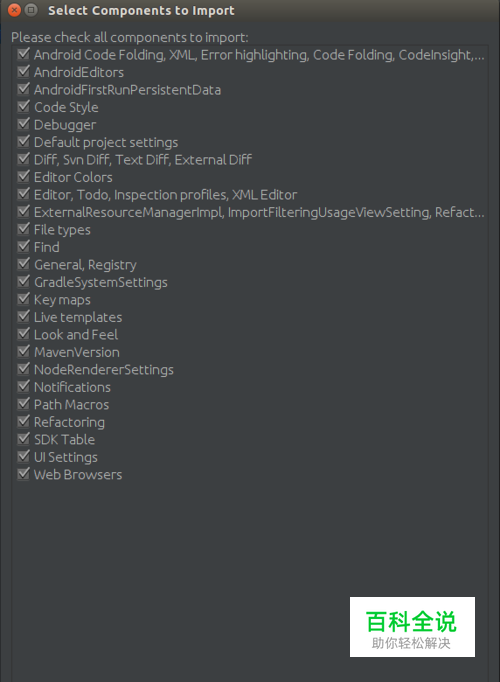This screenshot has height=682, width=500.
Task: Uncheck the Path Macros checkbox
Action: [23, 404]
